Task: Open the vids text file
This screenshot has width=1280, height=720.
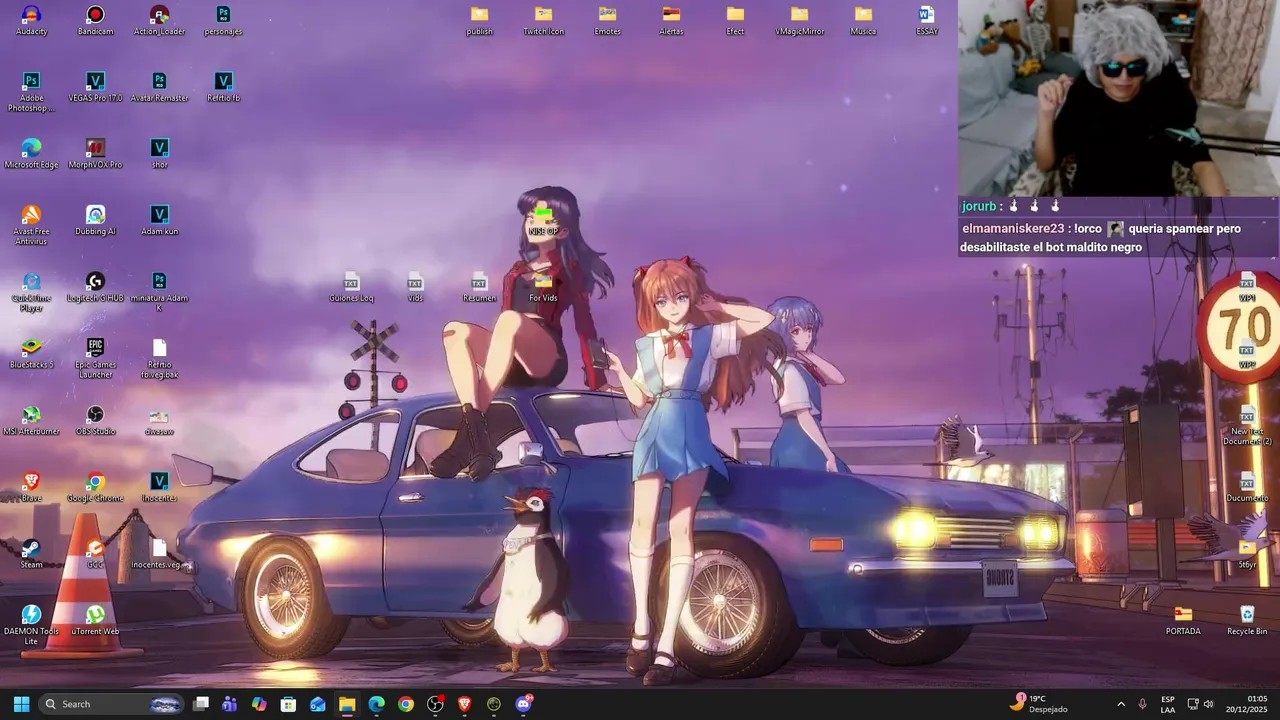Action: pos(415,287)
